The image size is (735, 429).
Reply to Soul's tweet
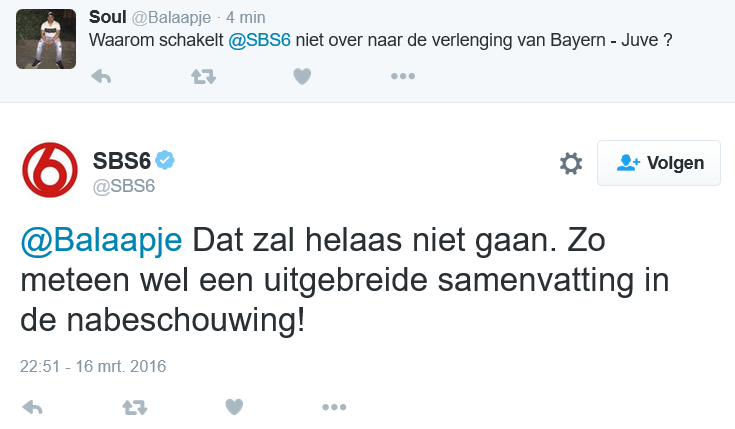tap(101, 76)
